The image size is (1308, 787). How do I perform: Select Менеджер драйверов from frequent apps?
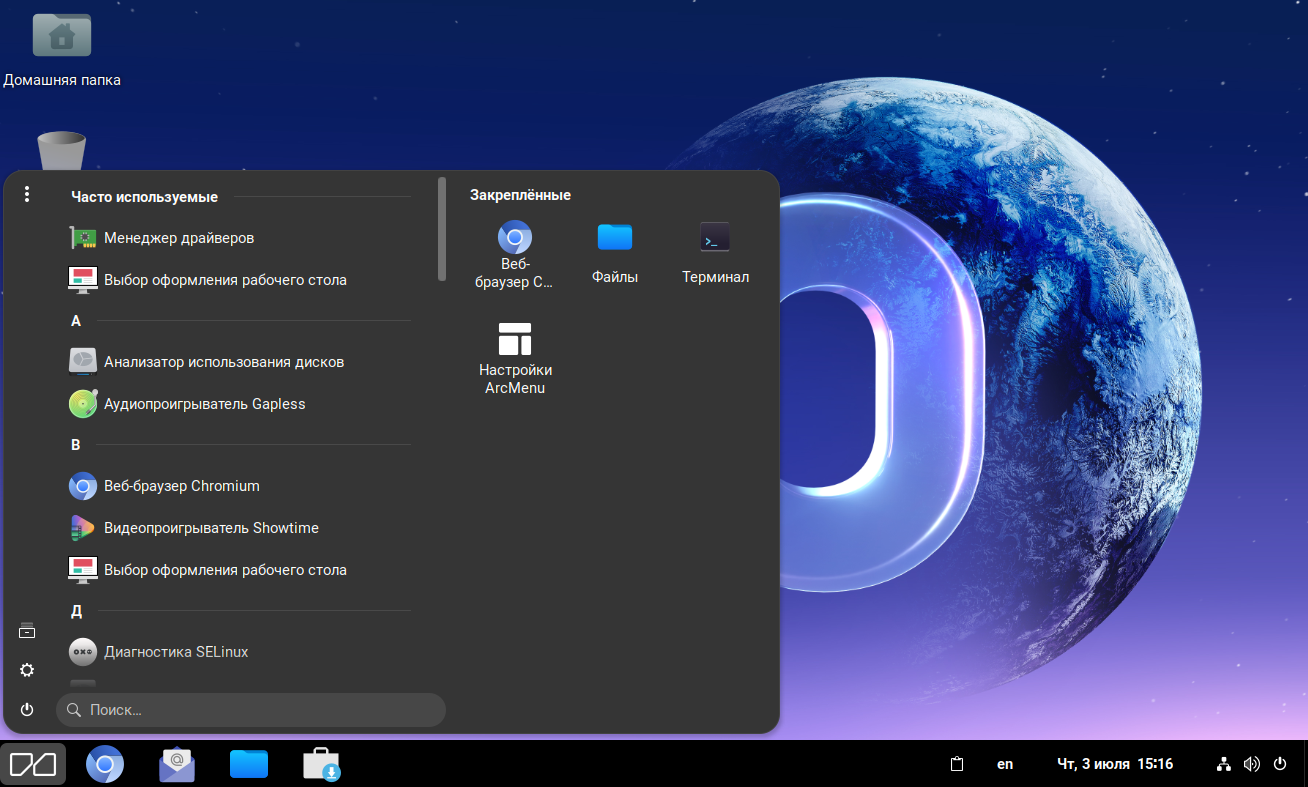tap(178, 238)
